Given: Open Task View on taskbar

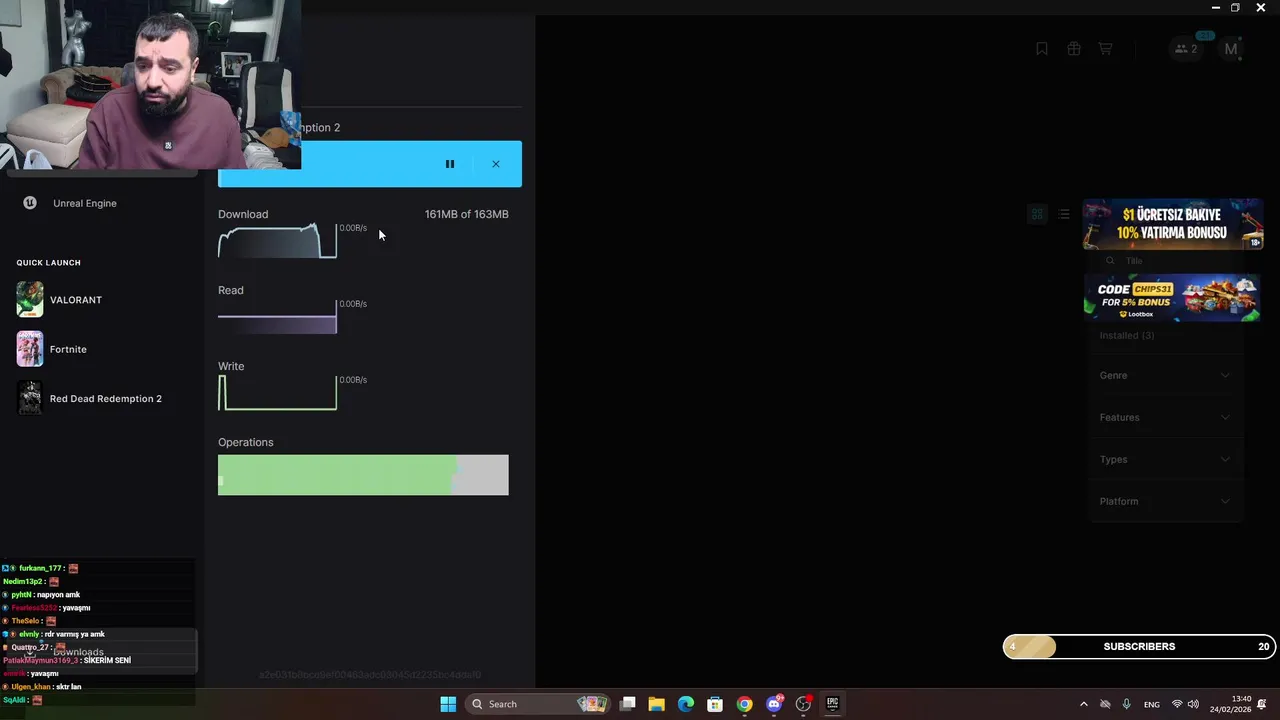Looking at the screenshot, I should (x=628, y=704).
